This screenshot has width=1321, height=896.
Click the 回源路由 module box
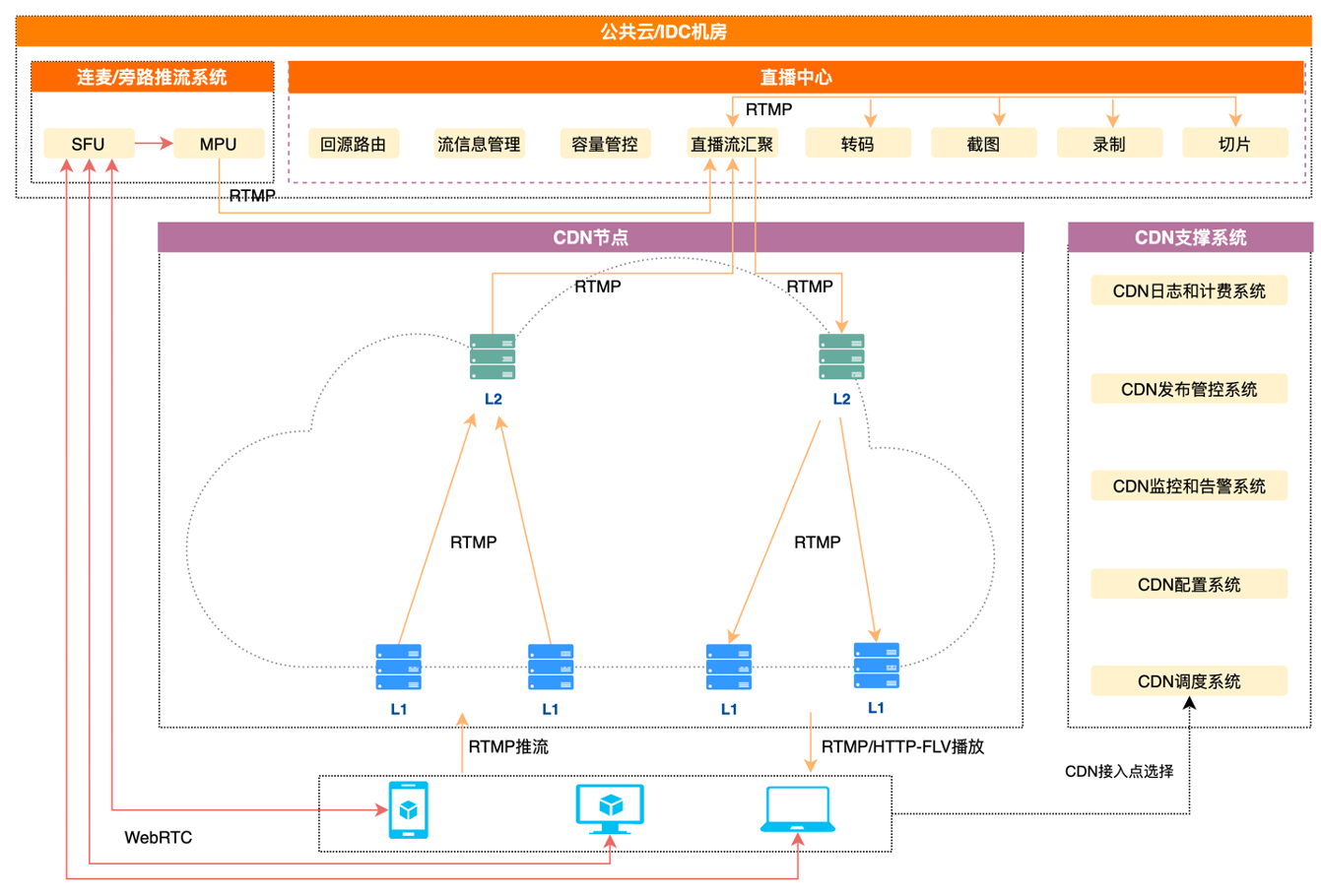pyautogui.click(x=354, y=144)
